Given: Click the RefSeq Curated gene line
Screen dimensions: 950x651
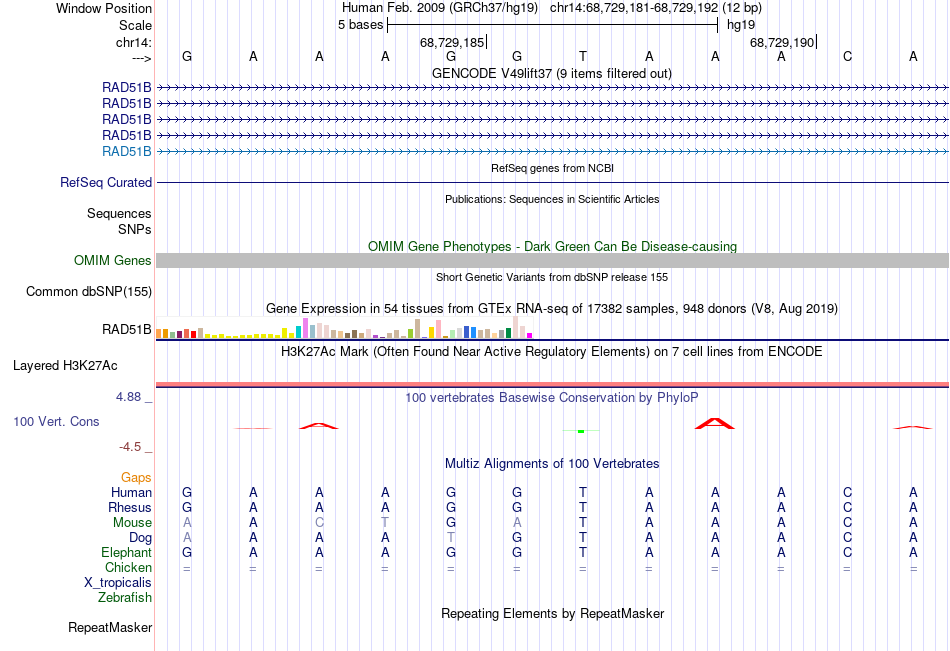Looking at the screenshot, I should (552, 182).
